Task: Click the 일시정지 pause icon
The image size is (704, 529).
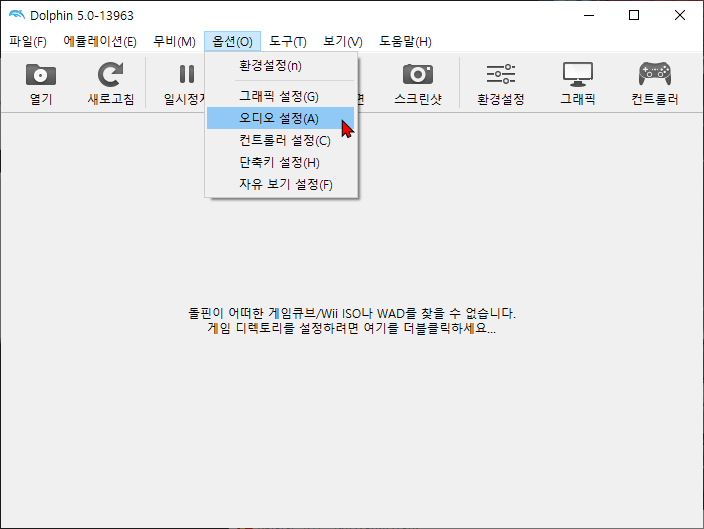Action: 187,75
